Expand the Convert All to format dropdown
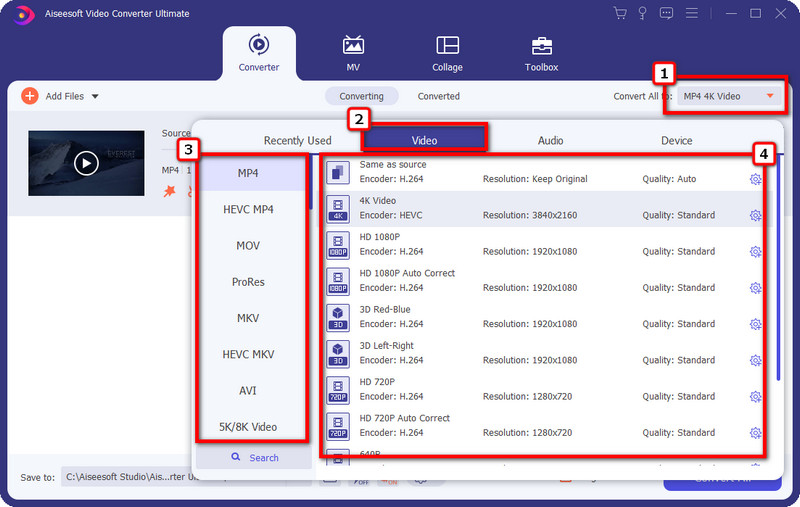800x507 pixels. (769, 96)
